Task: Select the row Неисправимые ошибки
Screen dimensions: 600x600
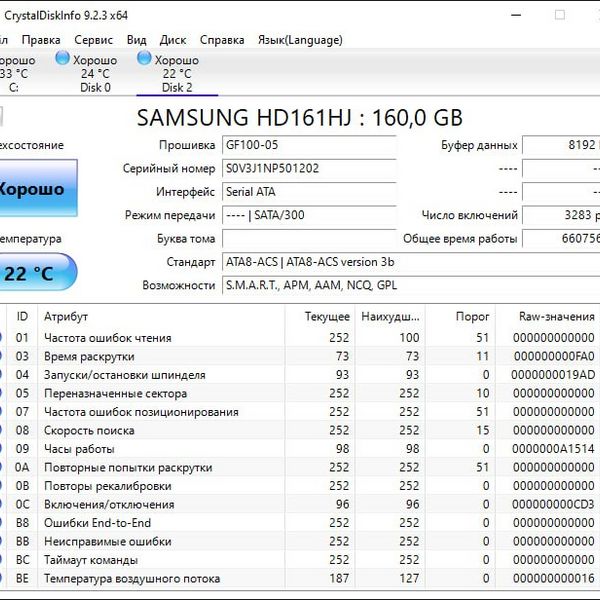Action: click(300, 541)
